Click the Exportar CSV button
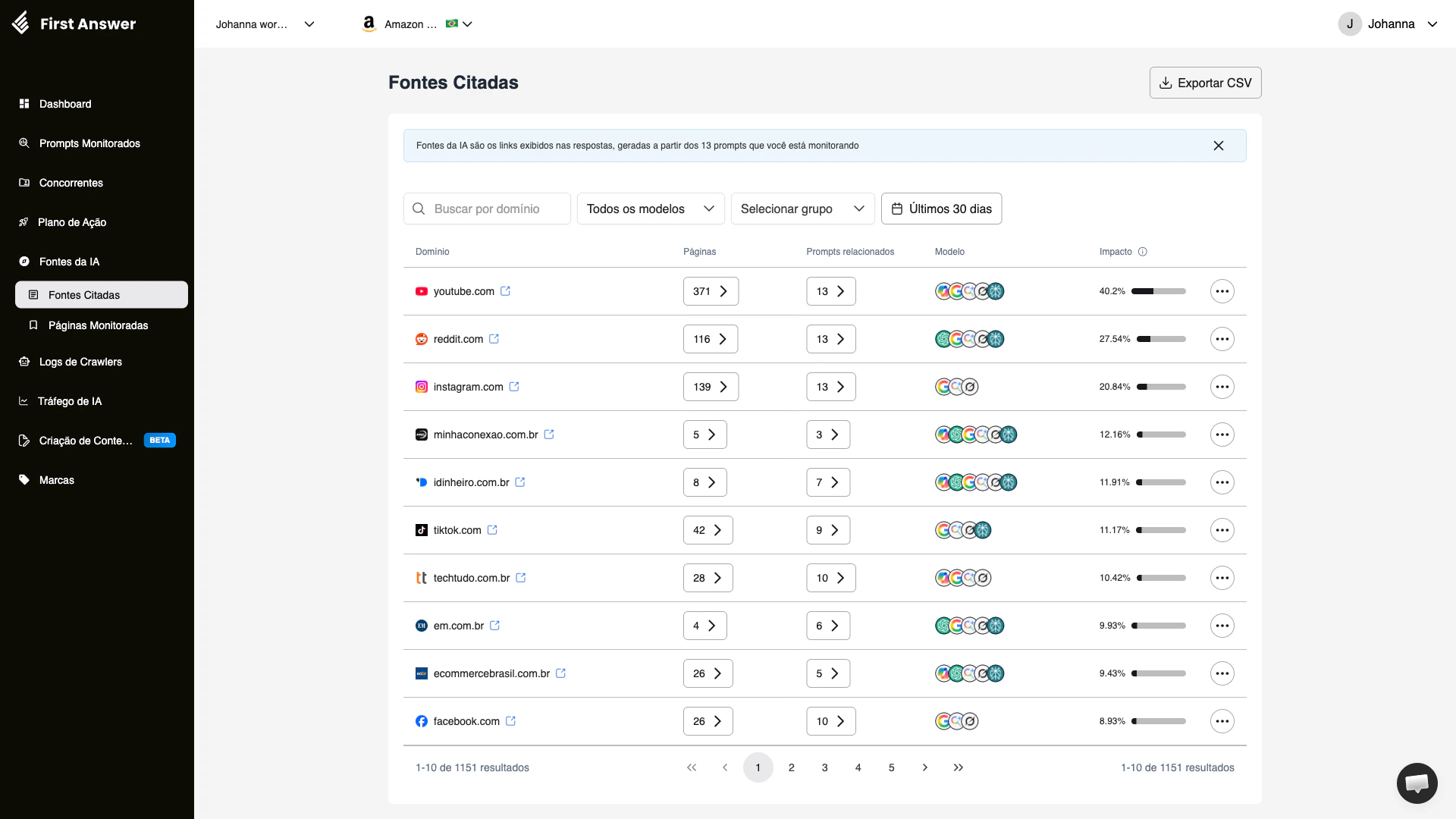1456x819 pixels. point(1205,83)
